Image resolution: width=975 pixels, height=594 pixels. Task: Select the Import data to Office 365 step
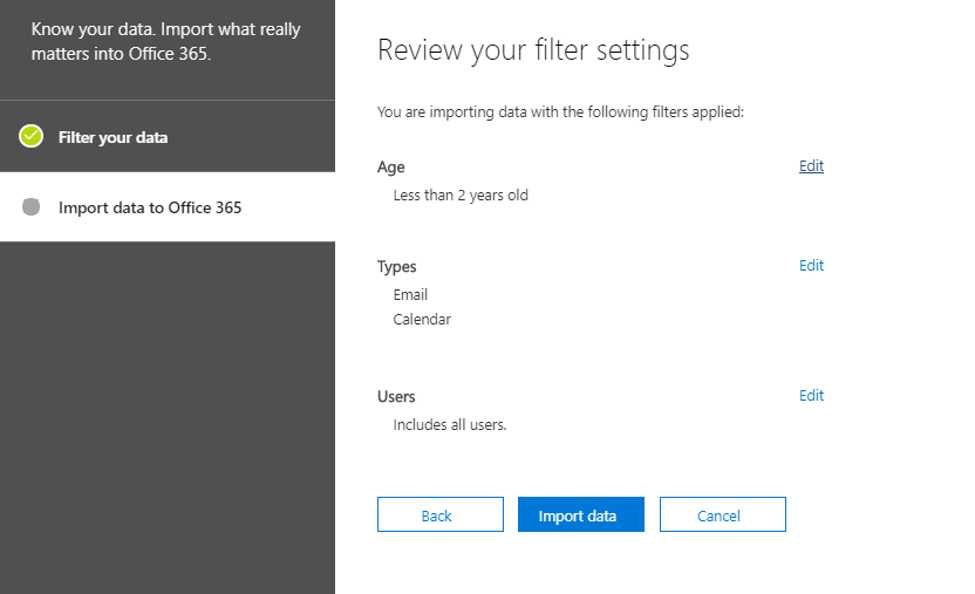point(150,208)
